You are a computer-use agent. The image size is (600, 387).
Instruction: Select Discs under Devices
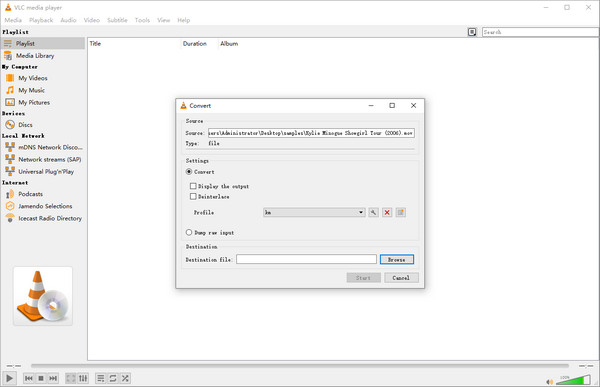43,125
